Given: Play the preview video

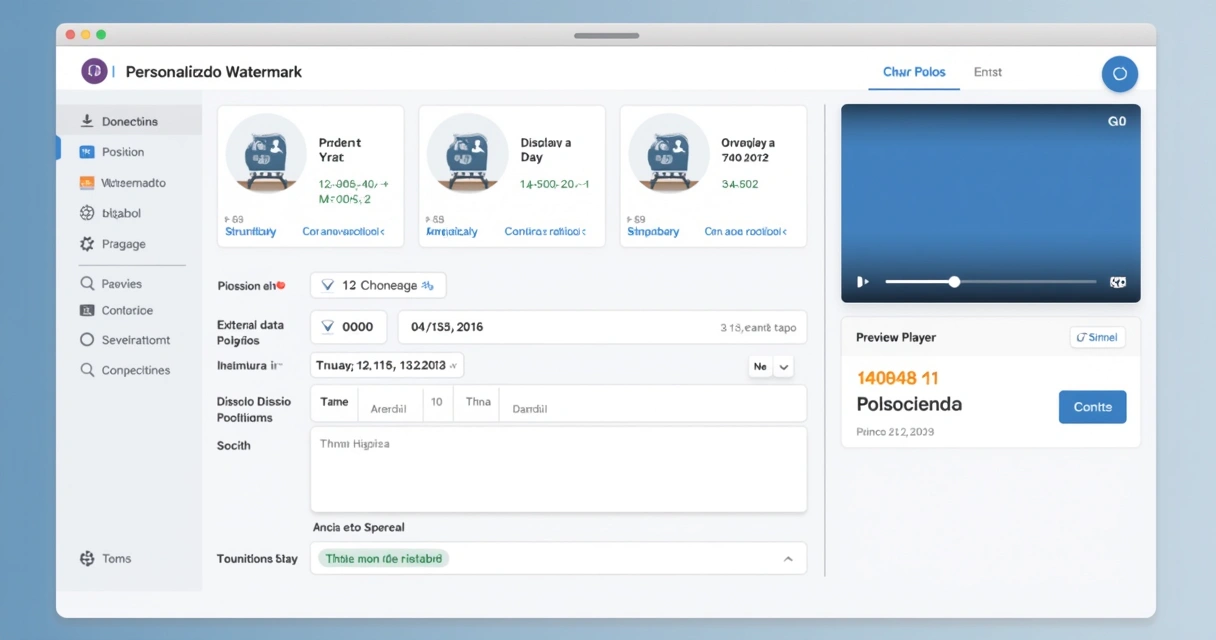Looking at the screenshot, I should [x=863, y=282].
